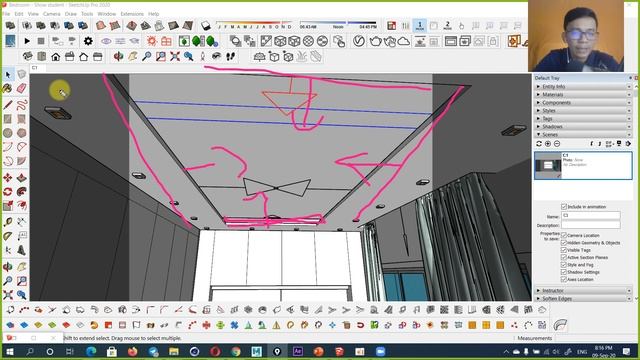
Task: Toggle Include in animation checkbox
Action: 564,207
